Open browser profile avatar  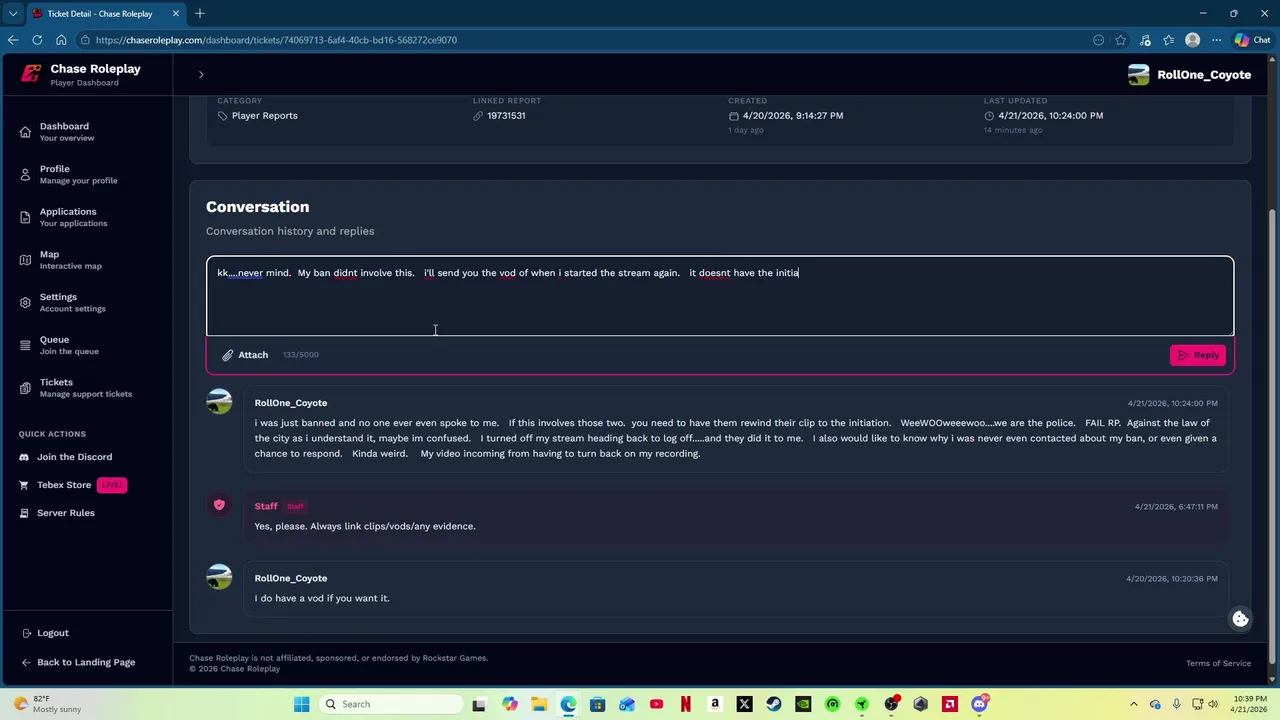(x=1192, y=40)
